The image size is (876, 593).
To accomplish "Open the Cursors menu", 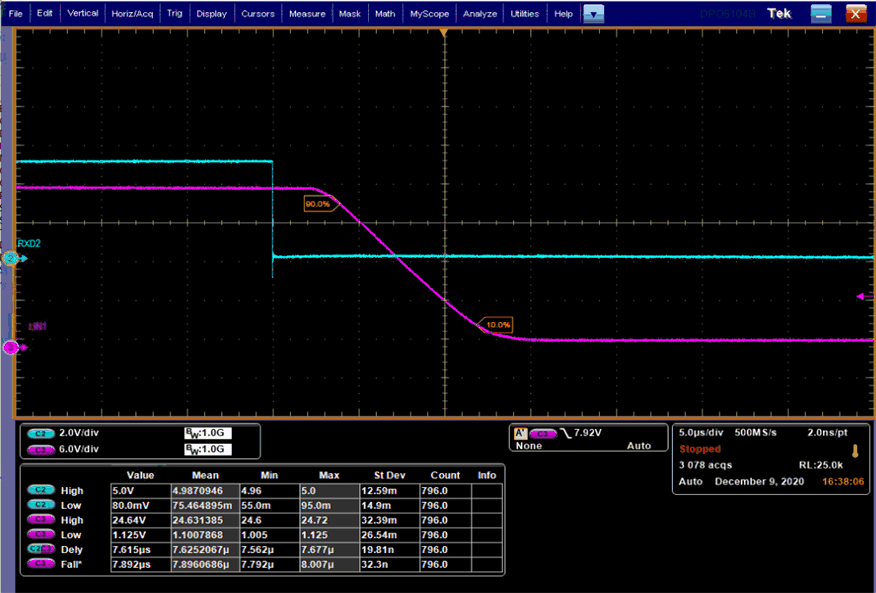I will tap(258, 14).
